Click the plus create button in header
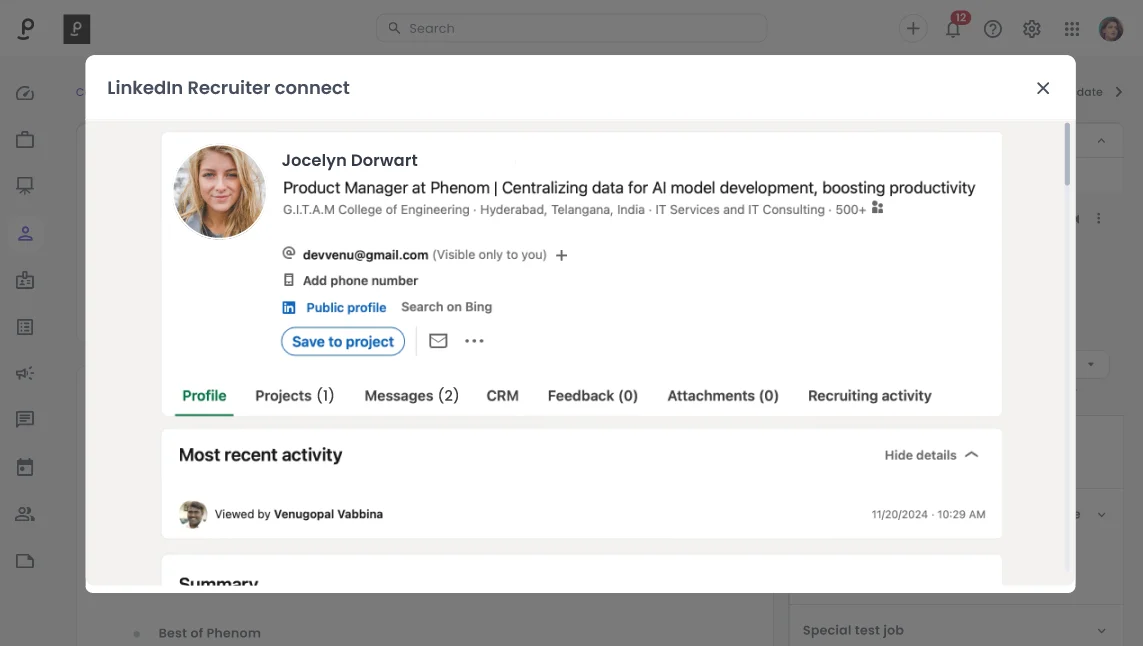Screen dimensions: 1143x646 point(913,28)
